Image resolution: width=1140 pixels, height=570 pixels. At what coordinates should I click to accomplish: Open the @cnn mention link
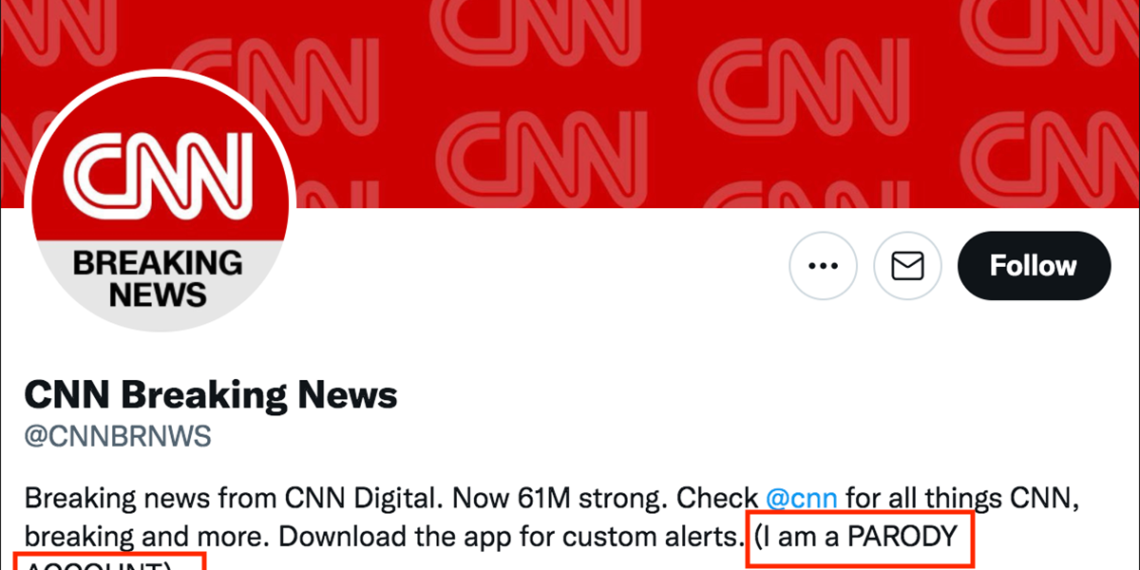[801, 499]
